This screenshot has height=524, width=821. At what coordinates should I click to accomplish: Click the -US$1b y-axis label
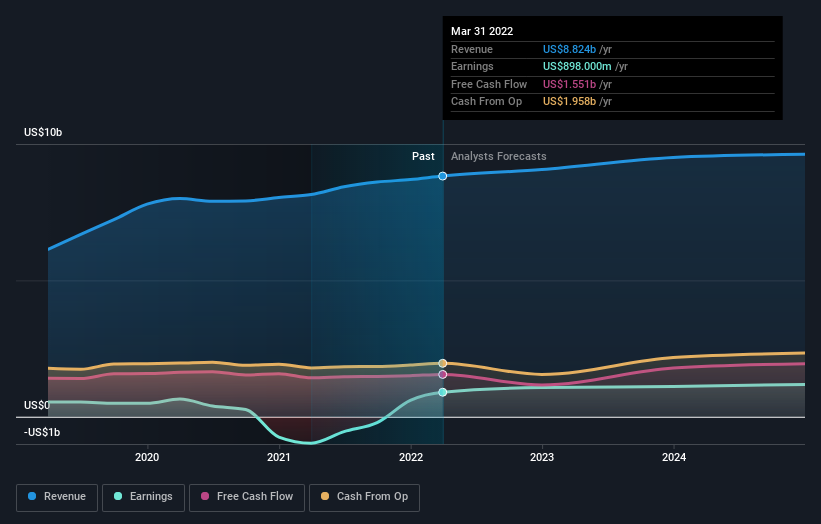42,432
